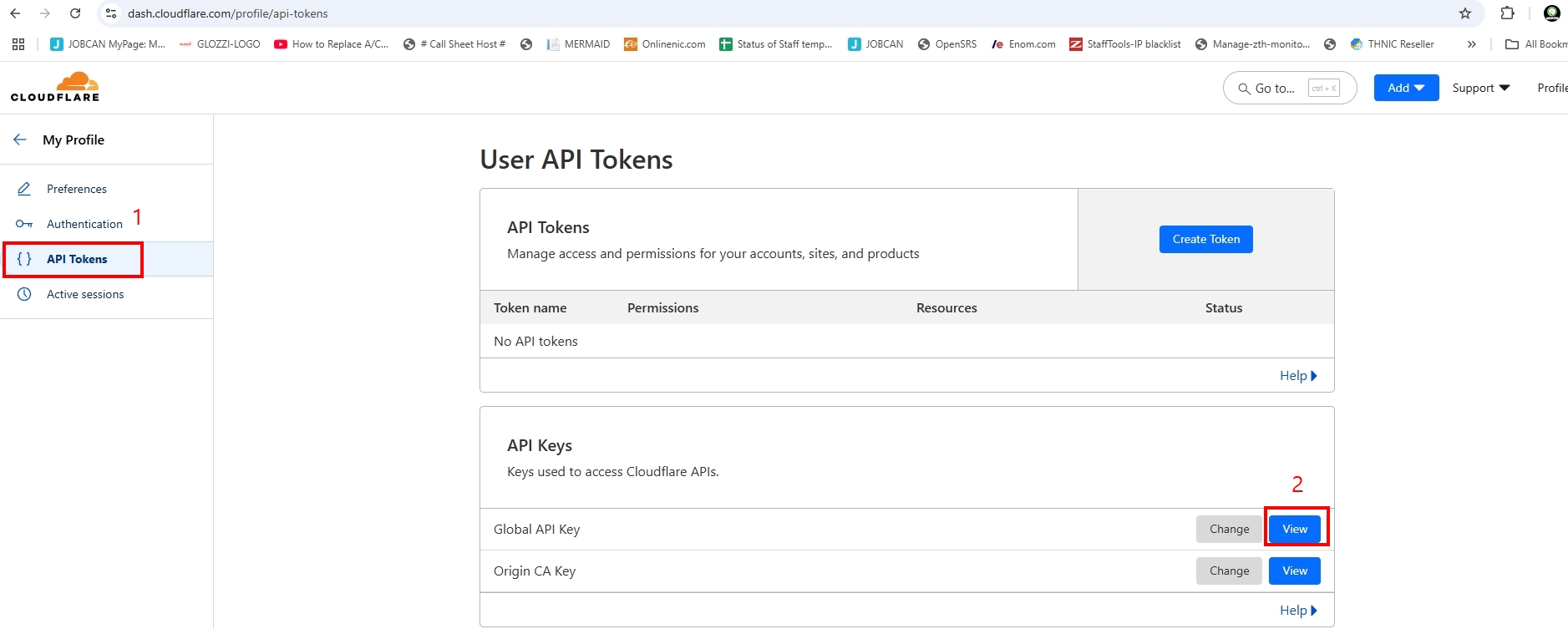The height and width of the screenshot is (629, 1568).
Task: Click the Cloudflare logo
Action: click(x=55, y=87)
